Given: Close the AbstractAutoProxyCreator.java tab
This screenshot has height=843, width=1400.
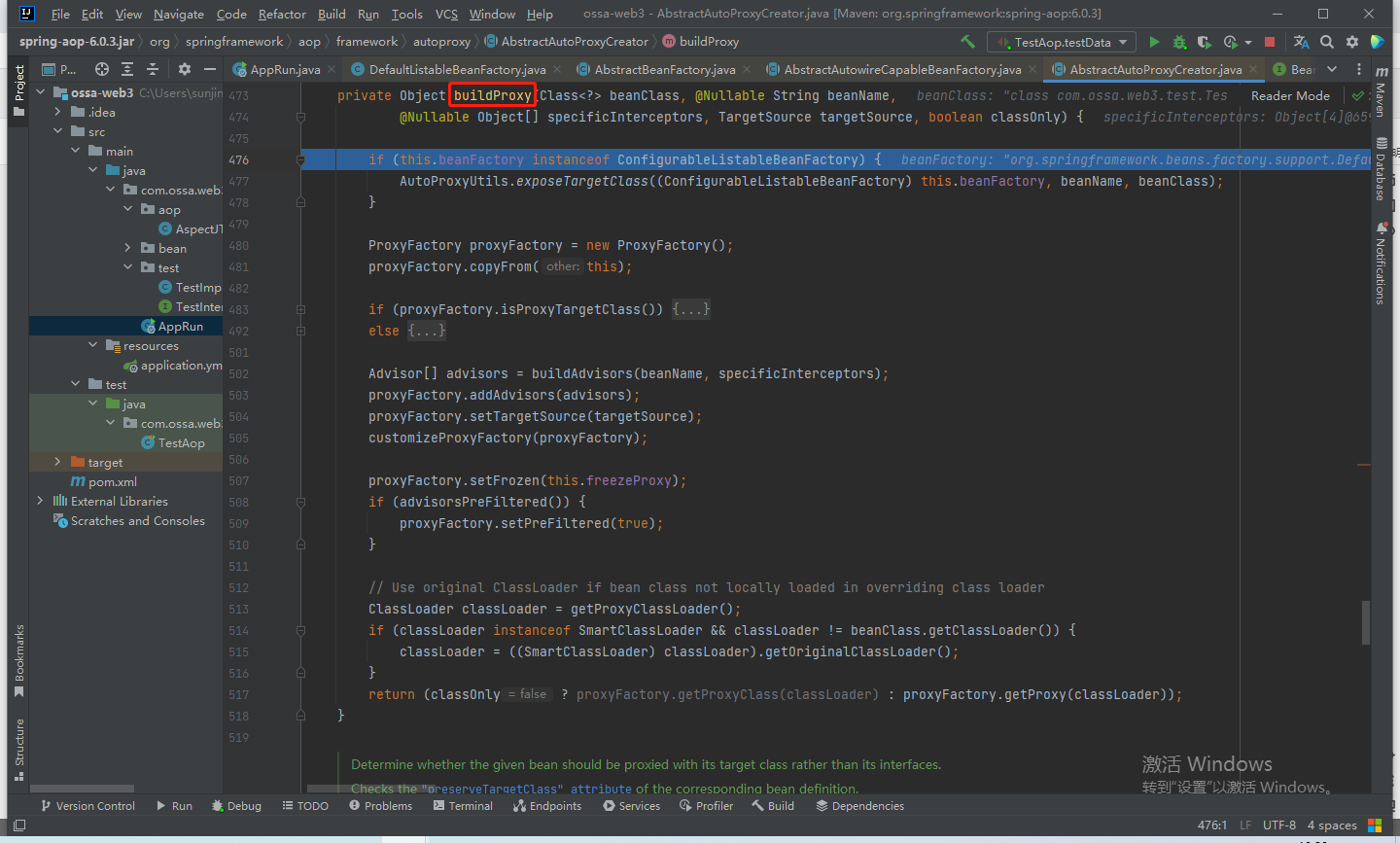Looking at the screenshot, I should 1253,69.
